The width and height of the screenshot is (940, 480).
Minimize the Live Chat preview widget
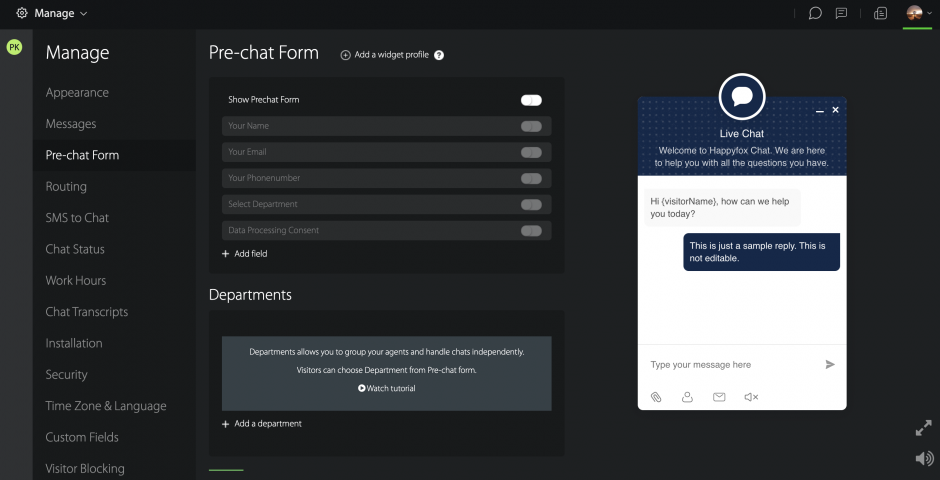click(820, 110)
